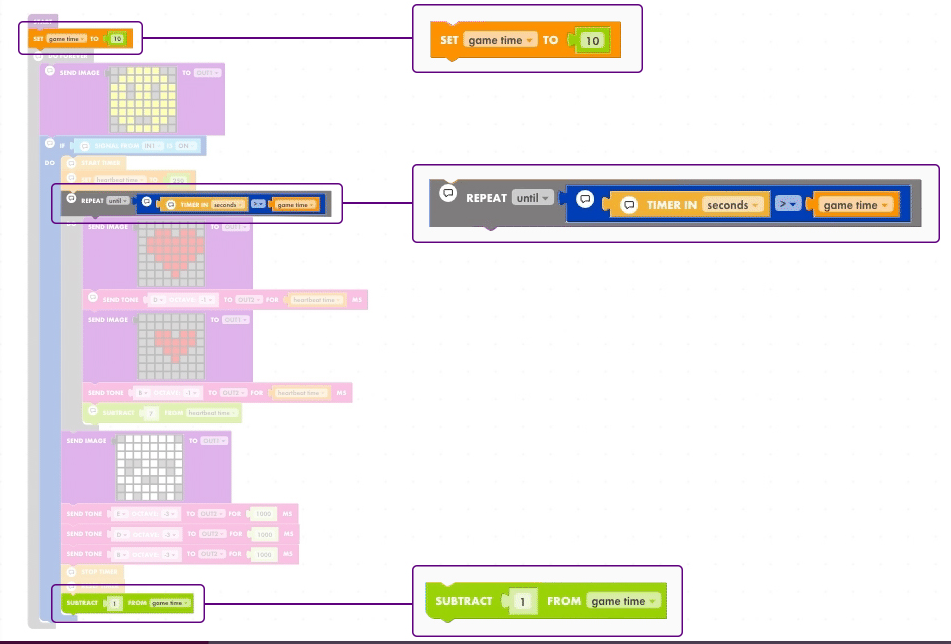Click comment icon on the START TIMER block
Screen dimensions: 951x644
click(x=71, y=162)
